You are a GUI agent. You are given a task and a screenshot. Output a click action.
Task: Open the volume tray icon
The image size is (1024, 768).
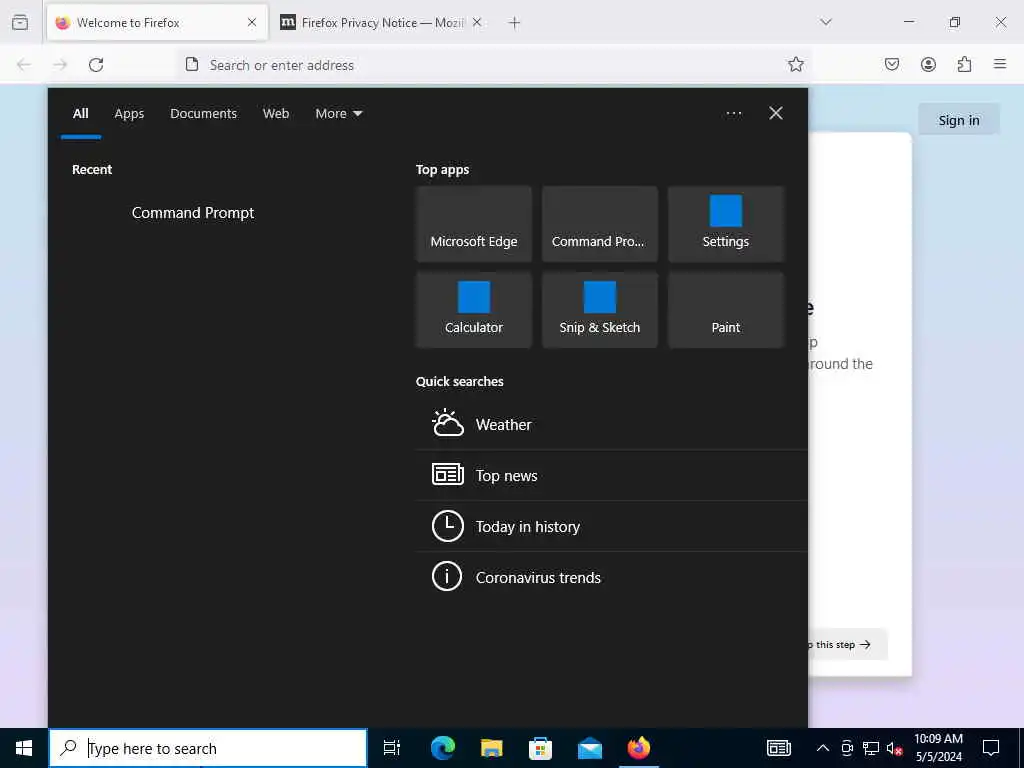pyautogui.click(x=894, y=748)
